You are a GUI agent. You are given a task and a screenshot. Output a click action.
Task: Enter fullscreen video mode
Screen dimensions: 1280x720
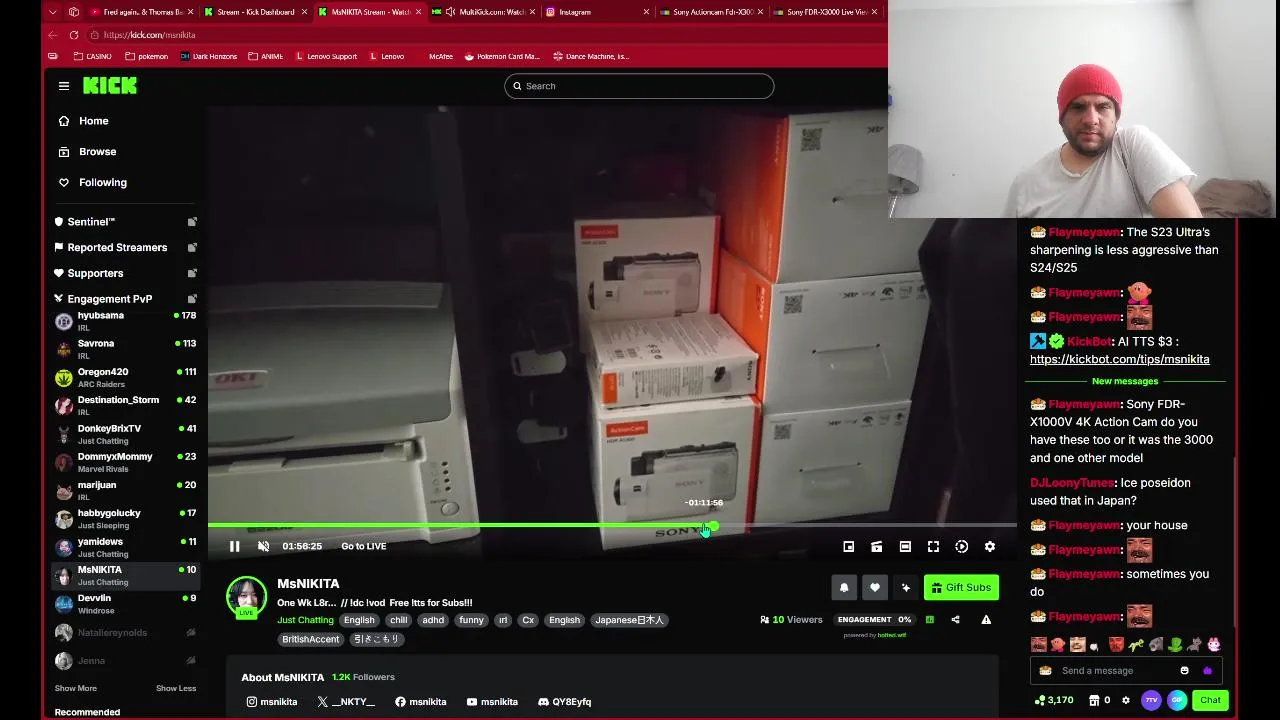click(933, 547)
